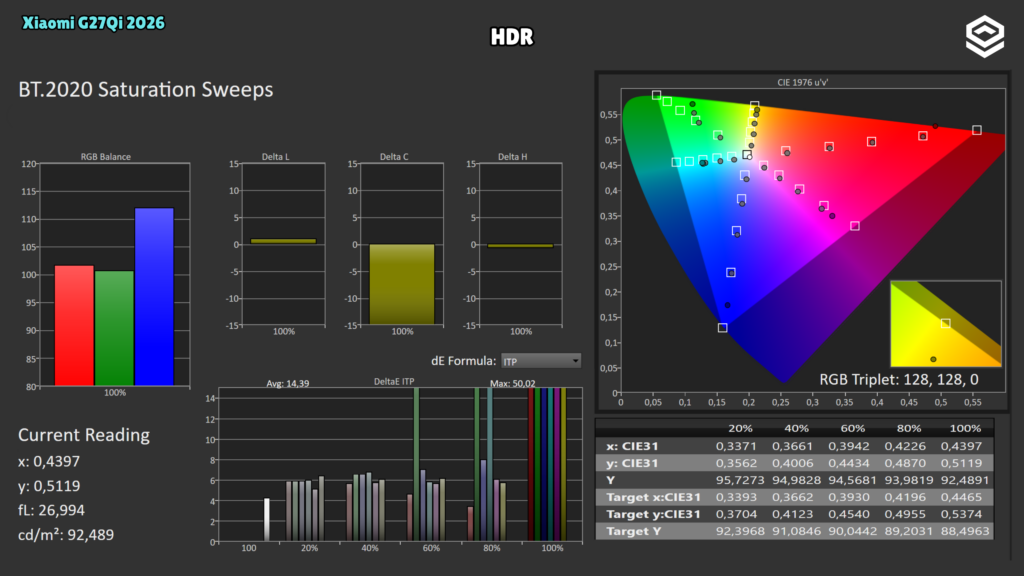Viewport: 1024px width, 576px height.
Task: Click the fL: 26,994 reading
Action: (x=52, y=510)
